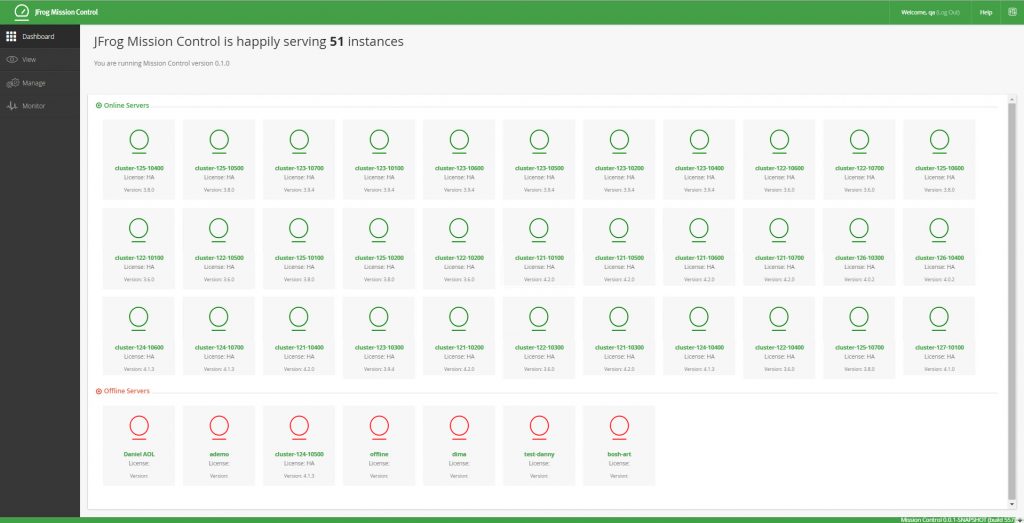Screen dimensions: 1024x523
Task: Click the red cluster-124-10500 offline icon
Action: coord(299,428)
